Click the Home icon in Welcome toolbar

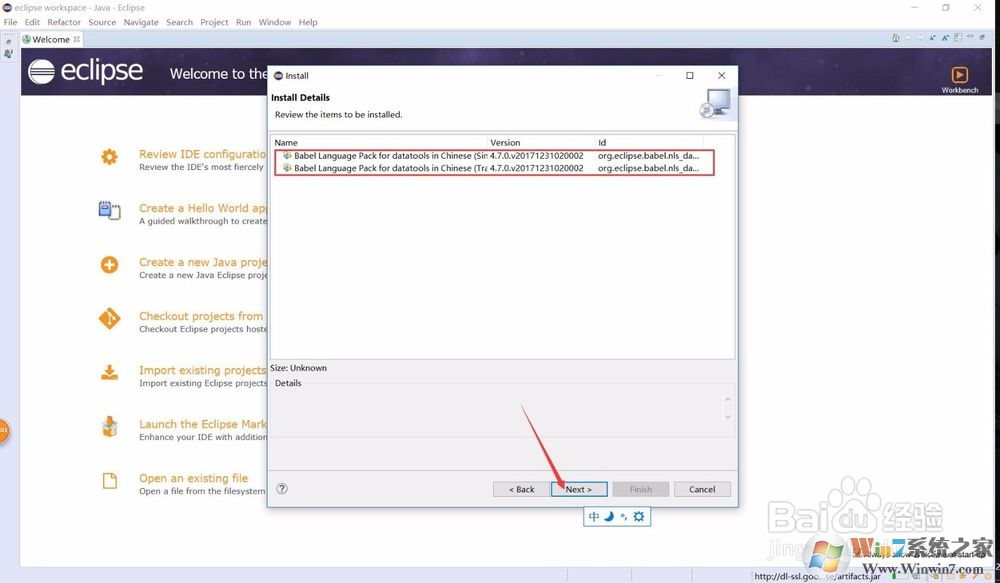(x=895, y=38)
